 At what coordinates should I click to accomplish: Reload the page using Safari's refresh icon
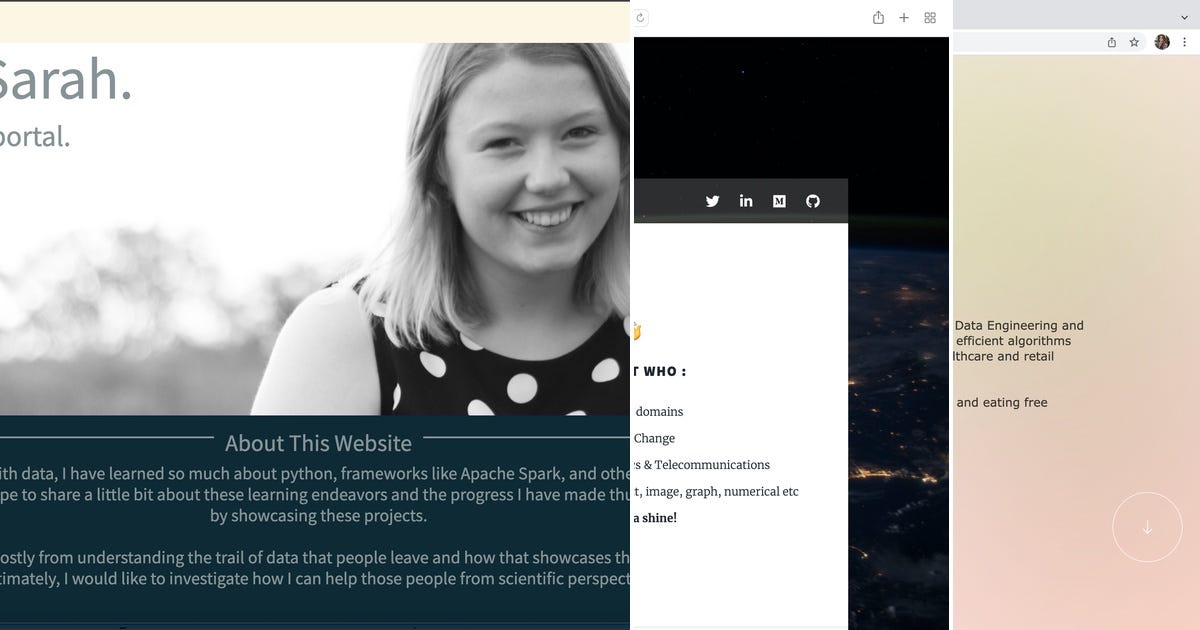[639, 17]
